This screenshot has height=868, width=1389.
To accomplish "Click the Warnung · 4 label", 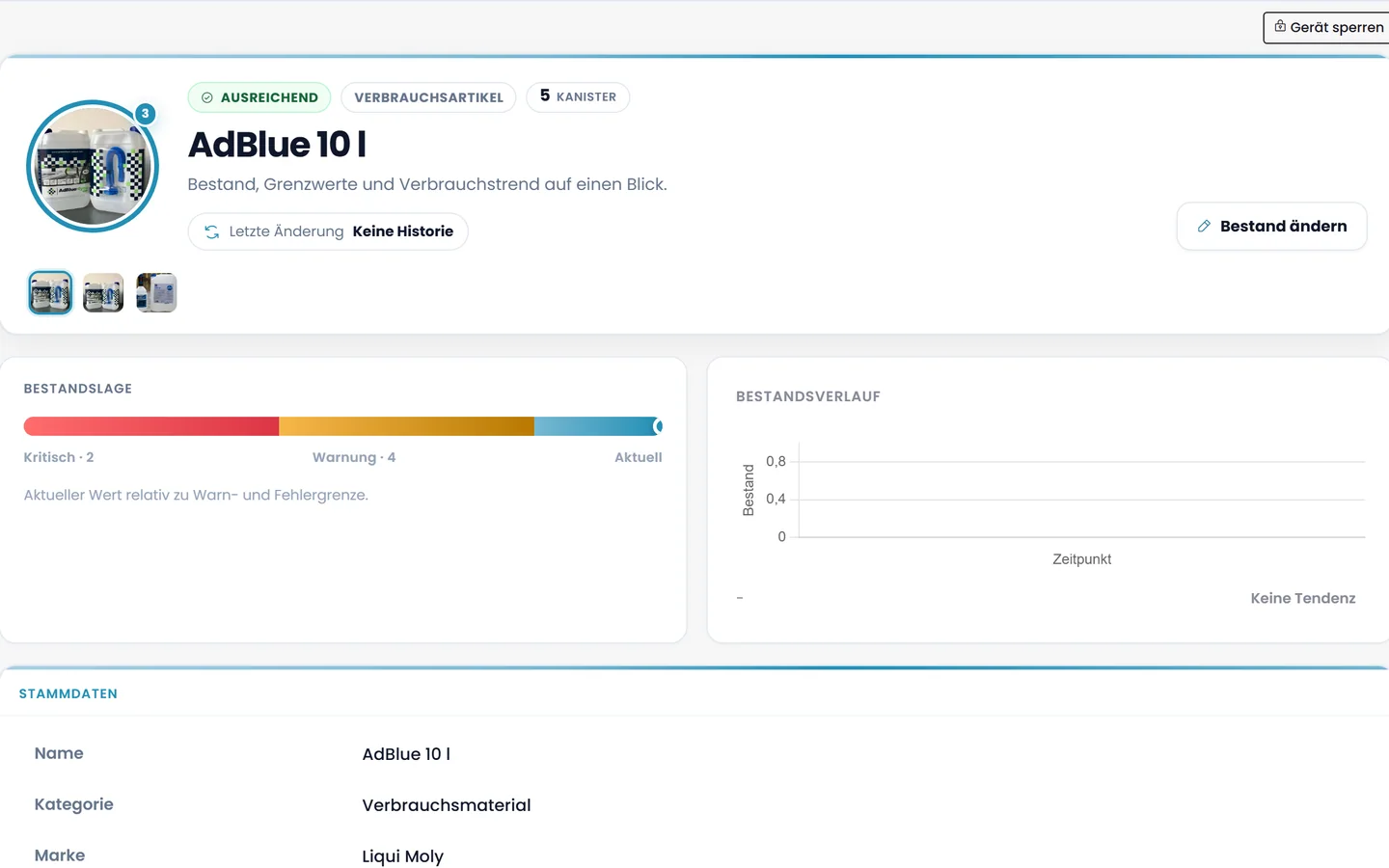I will coord(354,457).
